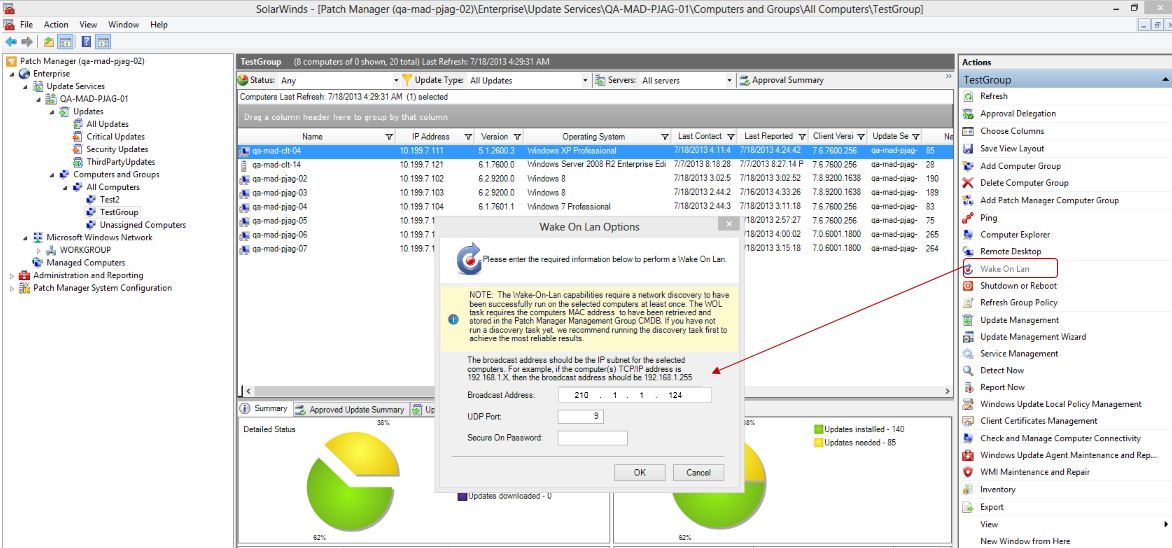1172x548 pixels.
Task: Click the WMI Maintenance and Repair shield icon
Action: click(968, 472)
